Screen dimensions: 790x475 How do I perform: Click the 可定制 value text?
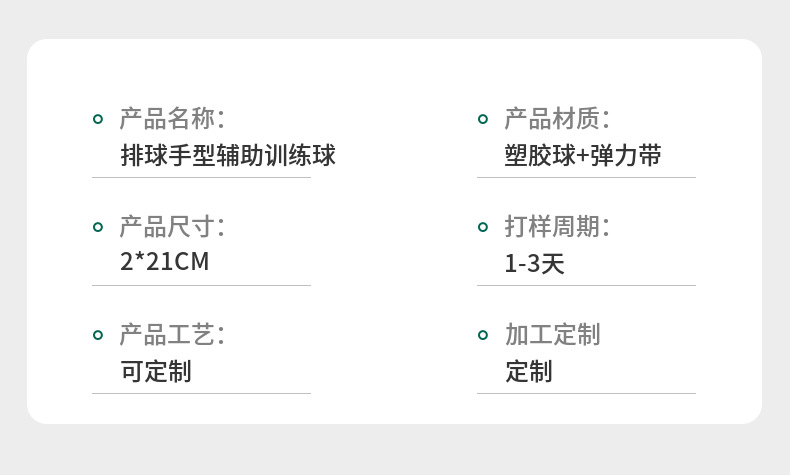[x=156, y=372]
